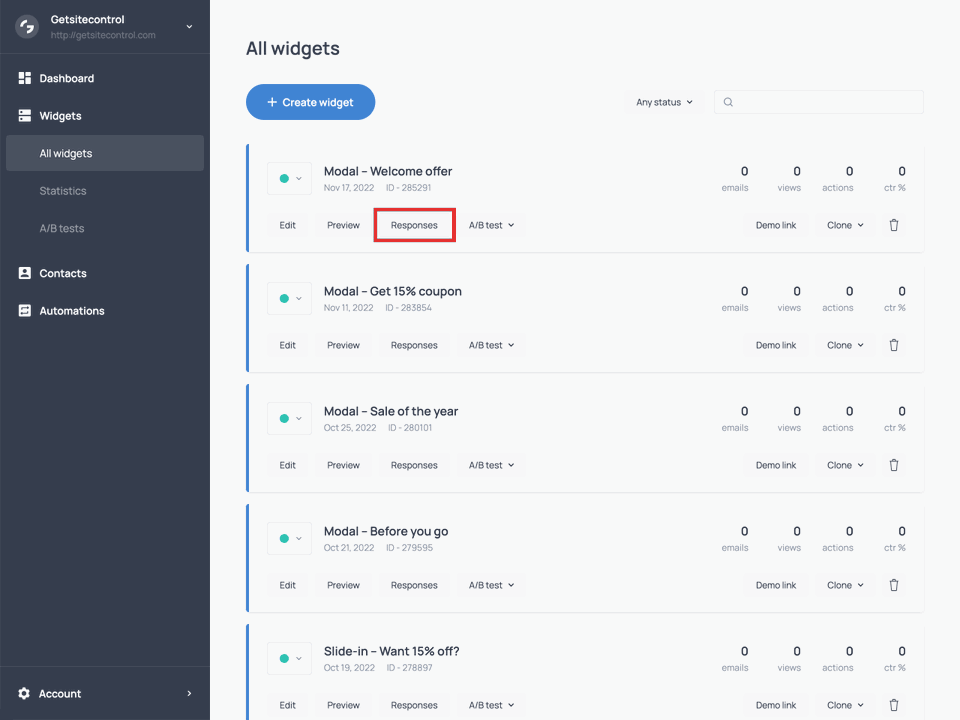Click the Create widget button
960x720 pixels.
[310, 101]
